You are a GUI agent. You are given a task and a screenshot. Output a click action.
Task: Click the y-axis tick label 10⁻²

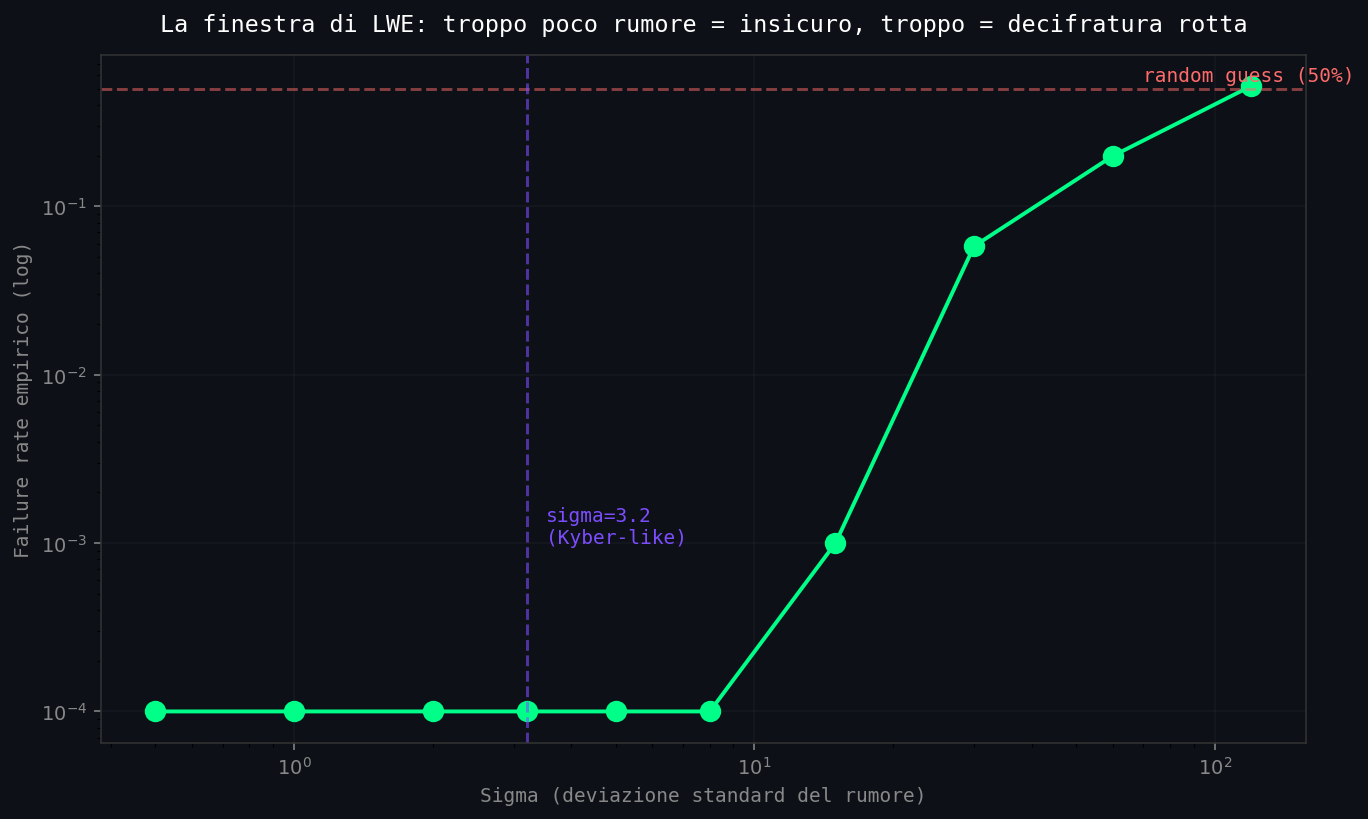pyautogui.click(x=65, y=374)
